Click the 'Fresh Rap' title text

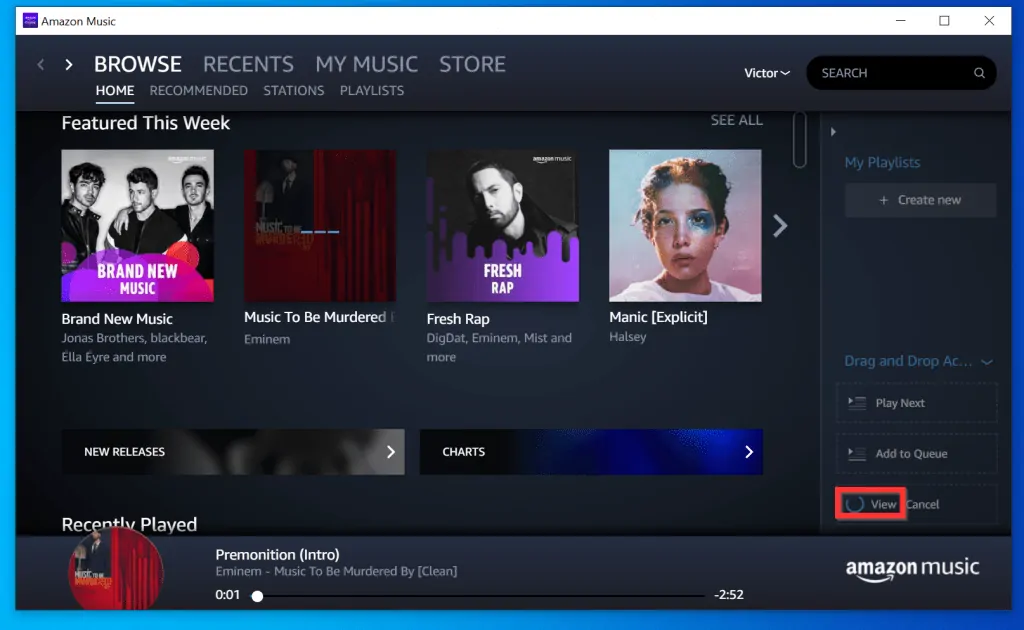tap(458, 319)
